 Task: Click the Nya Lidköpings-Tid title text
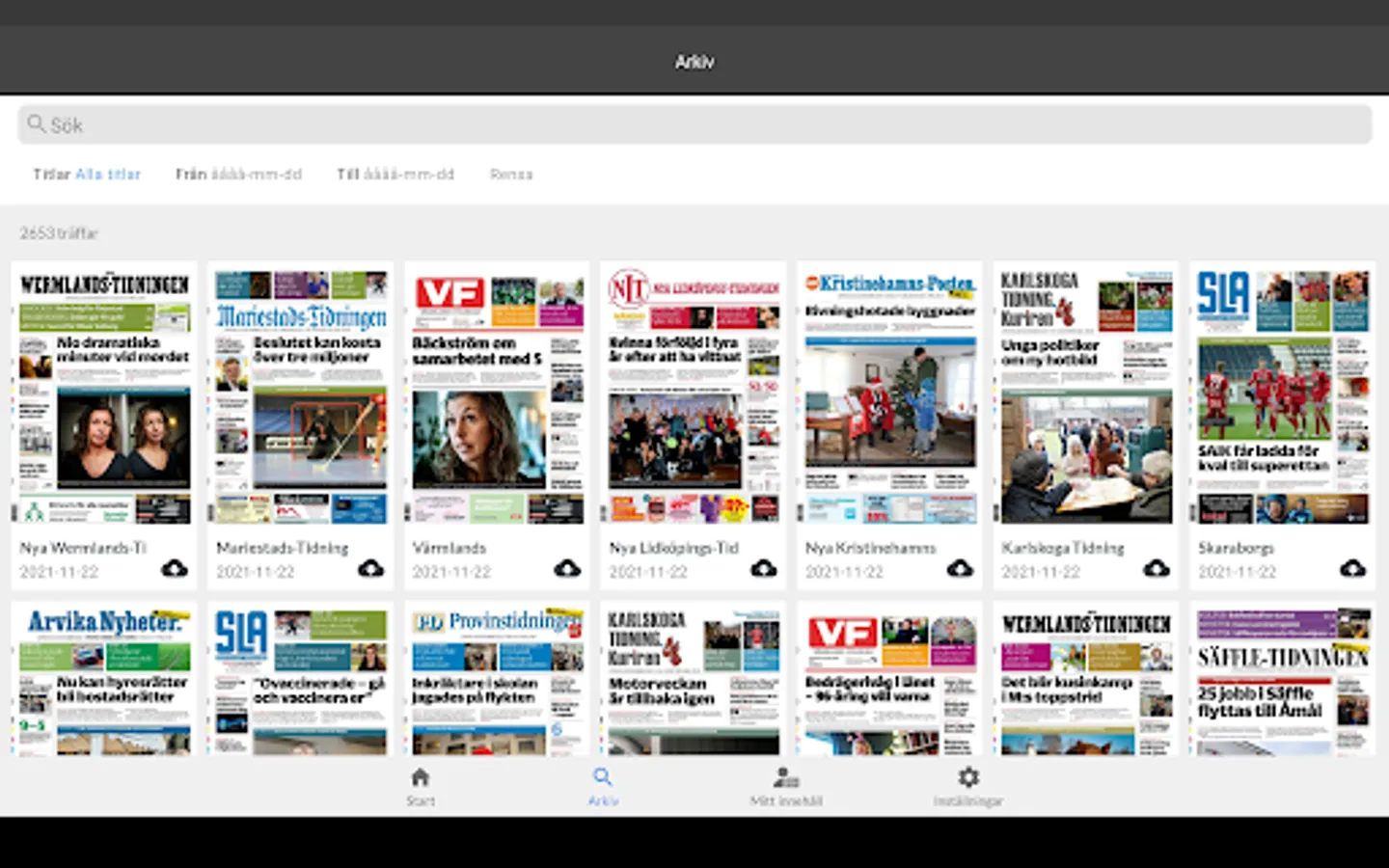[674, 548]
